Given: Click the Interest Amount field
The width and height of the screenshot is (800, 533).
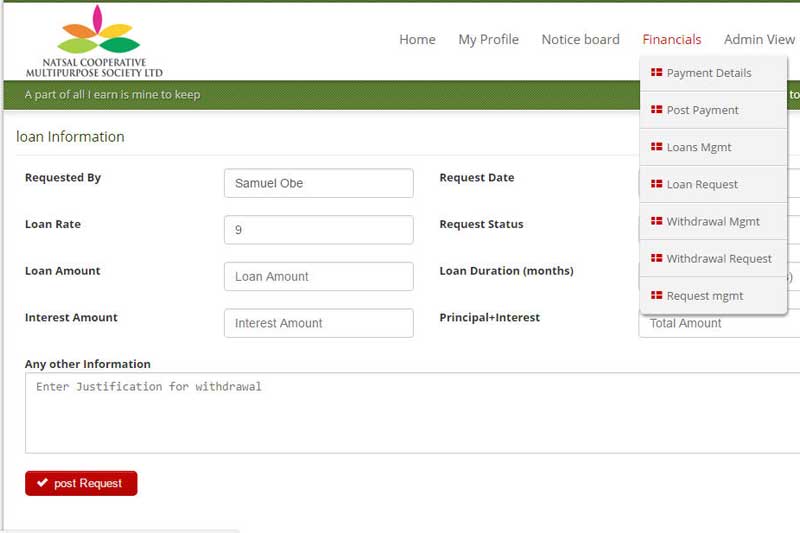Looking at the screenshot, I should click(x=318, y=323).
